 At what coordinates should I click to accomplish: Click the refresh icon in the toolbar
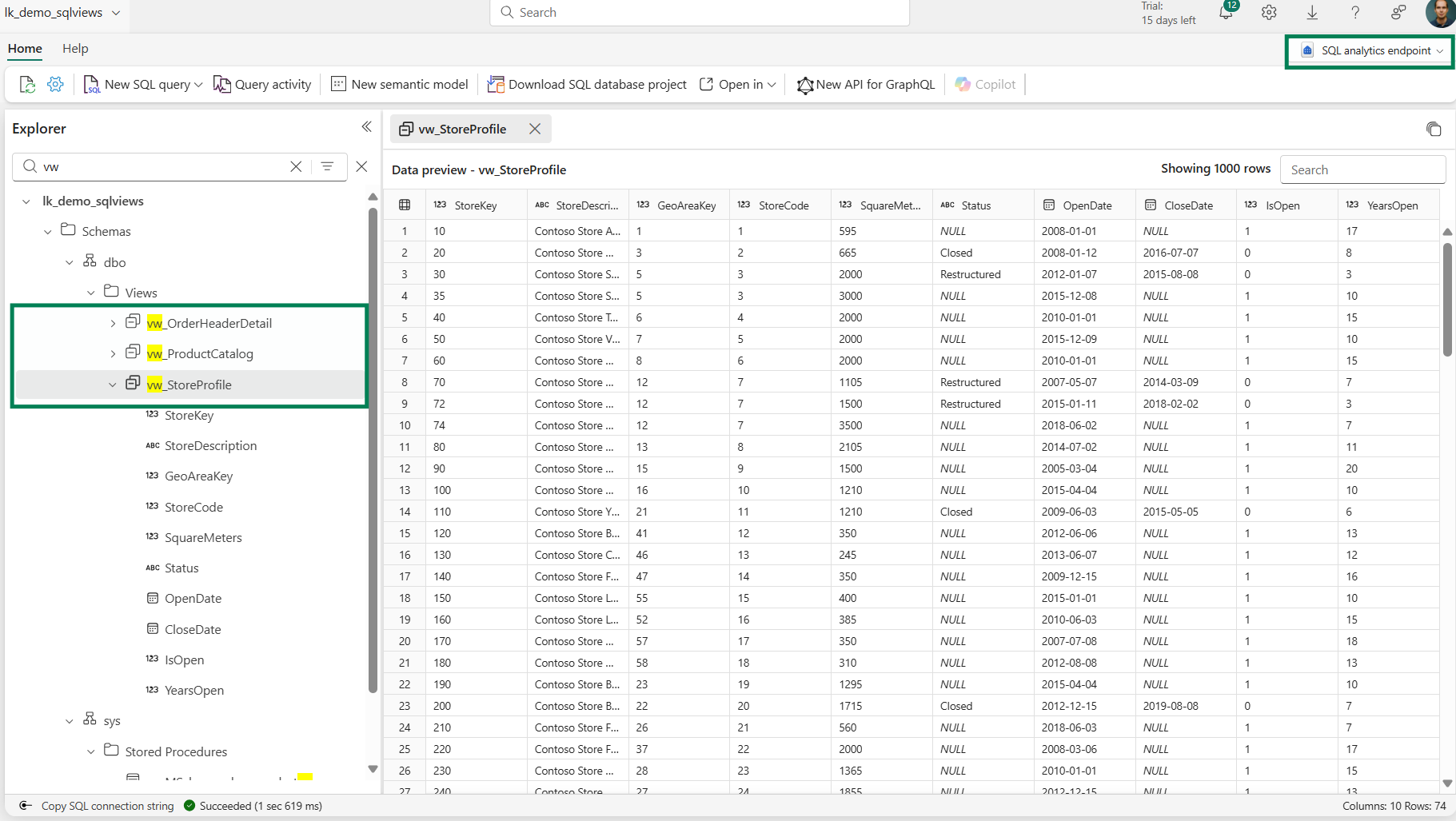[27, 84]
